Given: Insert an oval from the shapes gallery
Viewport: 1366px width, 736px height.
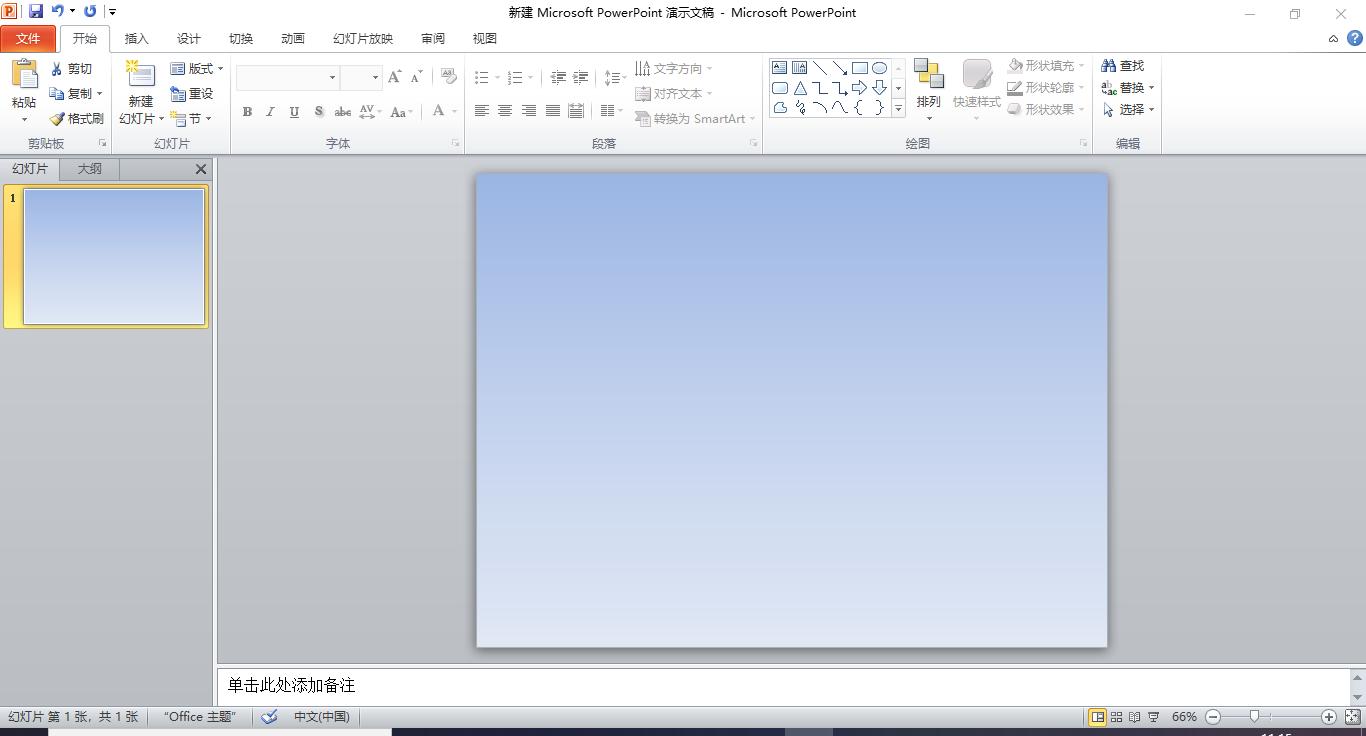Looking at the screenshot, I should pos(879,66).
